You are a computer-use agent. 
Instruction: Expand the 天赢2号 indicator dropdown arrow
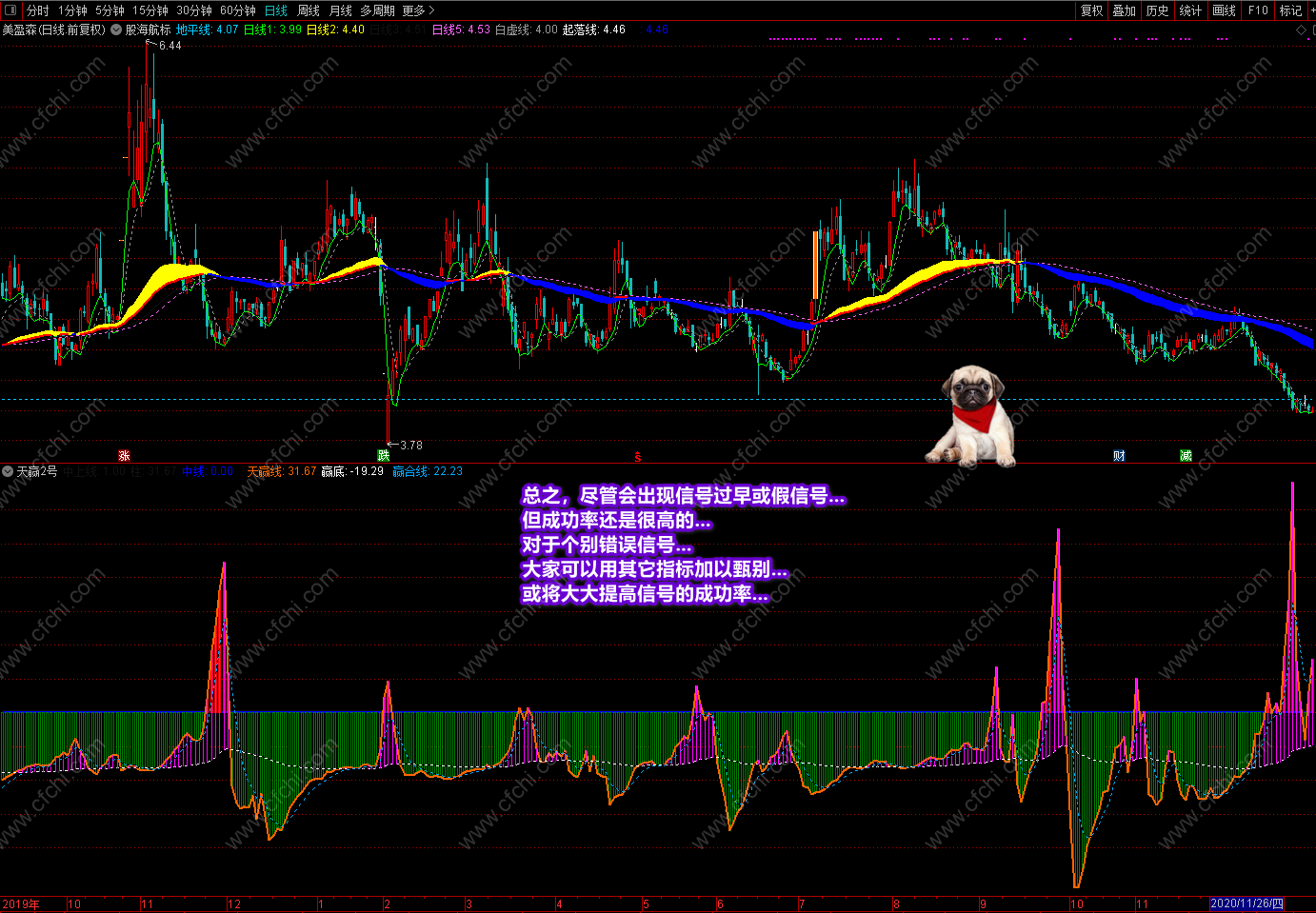(8, 471)
